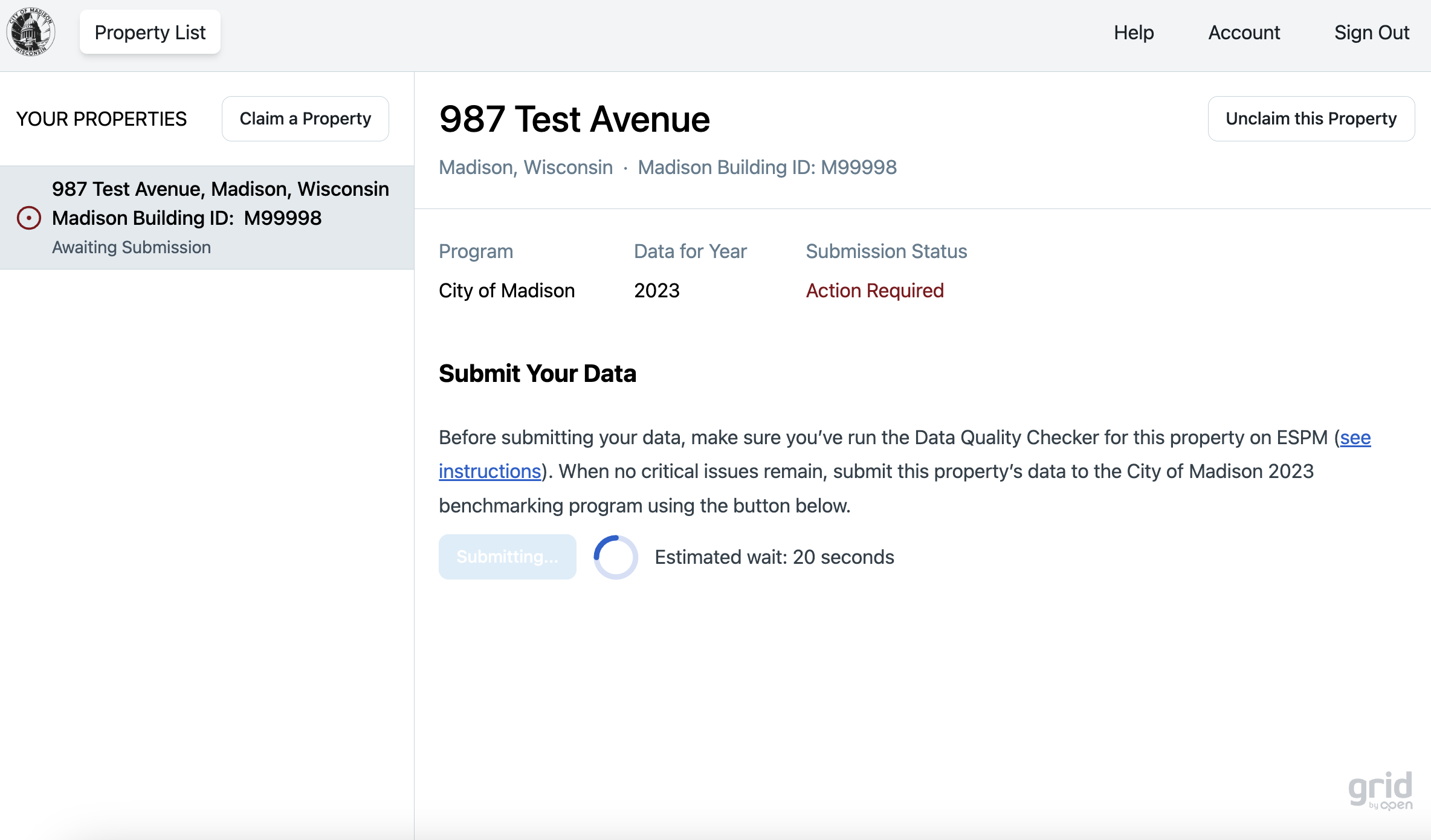
Task: Click the red status circle icon
Action: pos(29,218)
